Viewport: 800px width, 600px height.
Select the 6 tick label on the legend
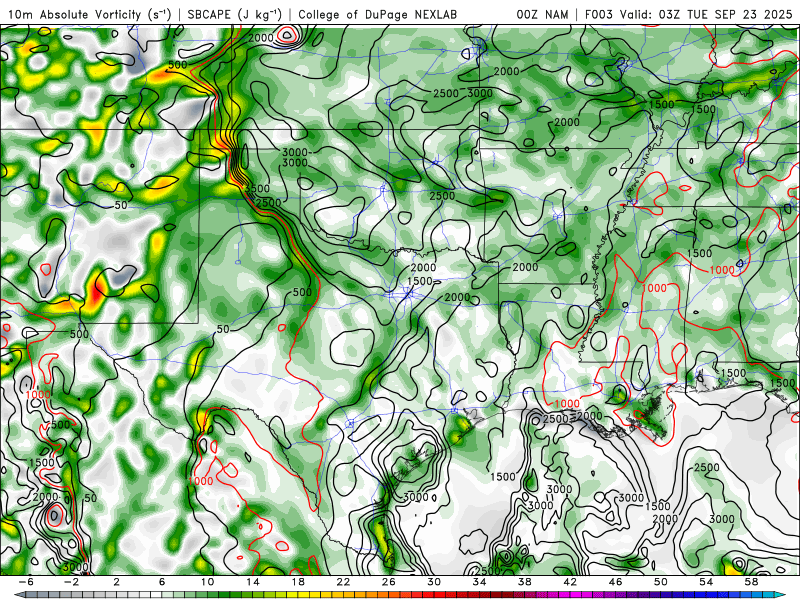(162, 582)
